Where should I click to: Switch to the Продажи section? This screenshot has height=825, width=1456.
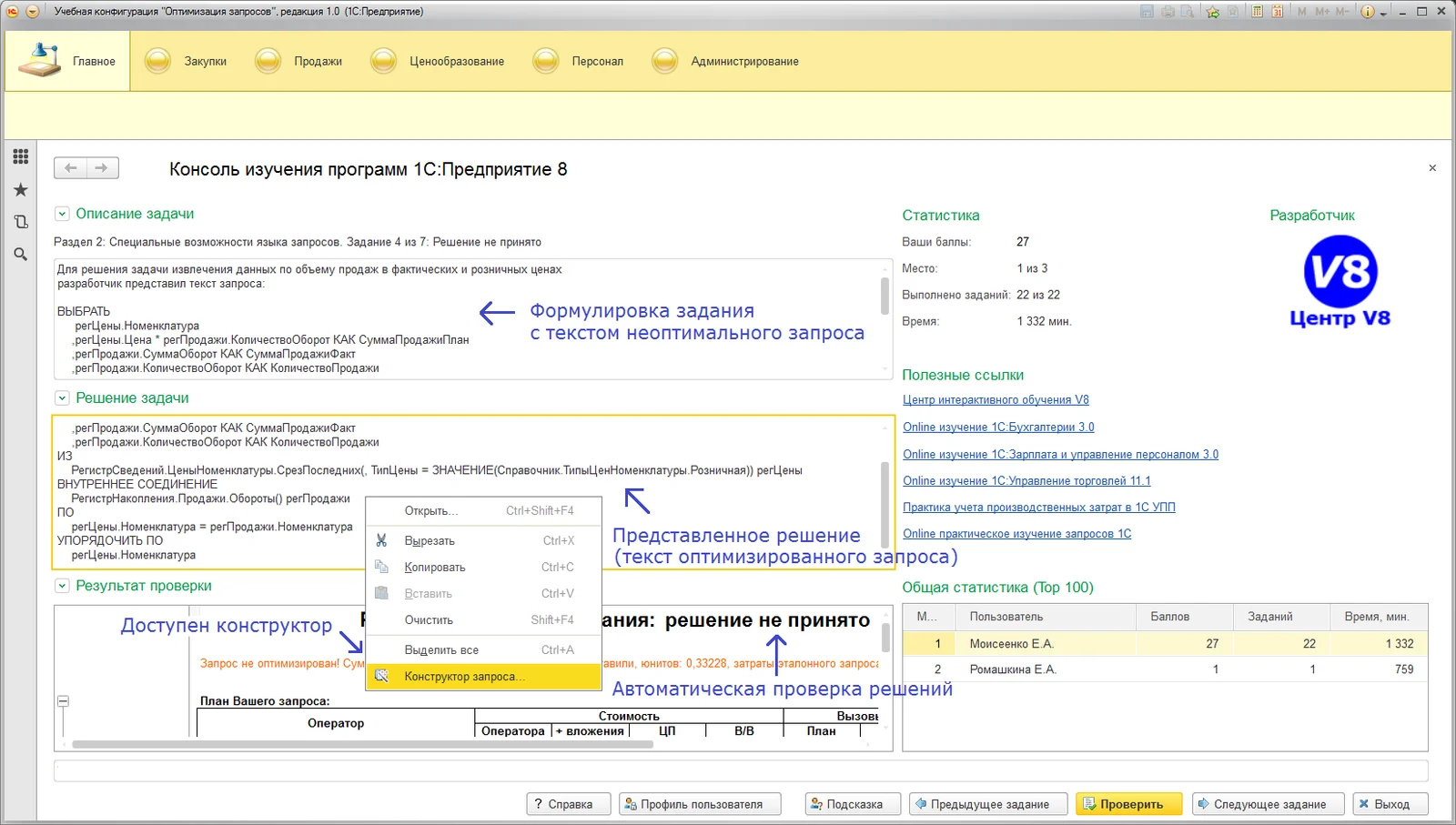click(299, 61)
